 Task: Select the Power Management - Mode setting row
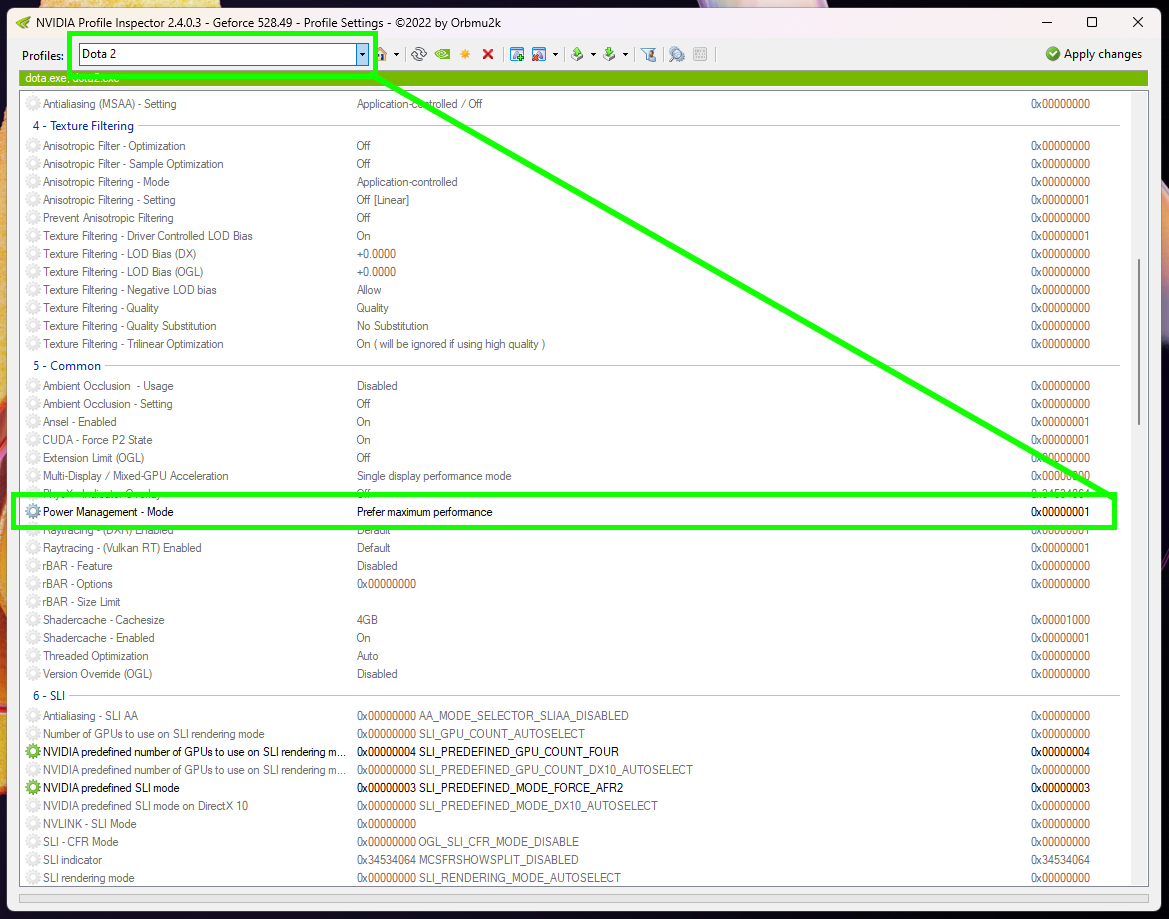[x=108, y=512]
